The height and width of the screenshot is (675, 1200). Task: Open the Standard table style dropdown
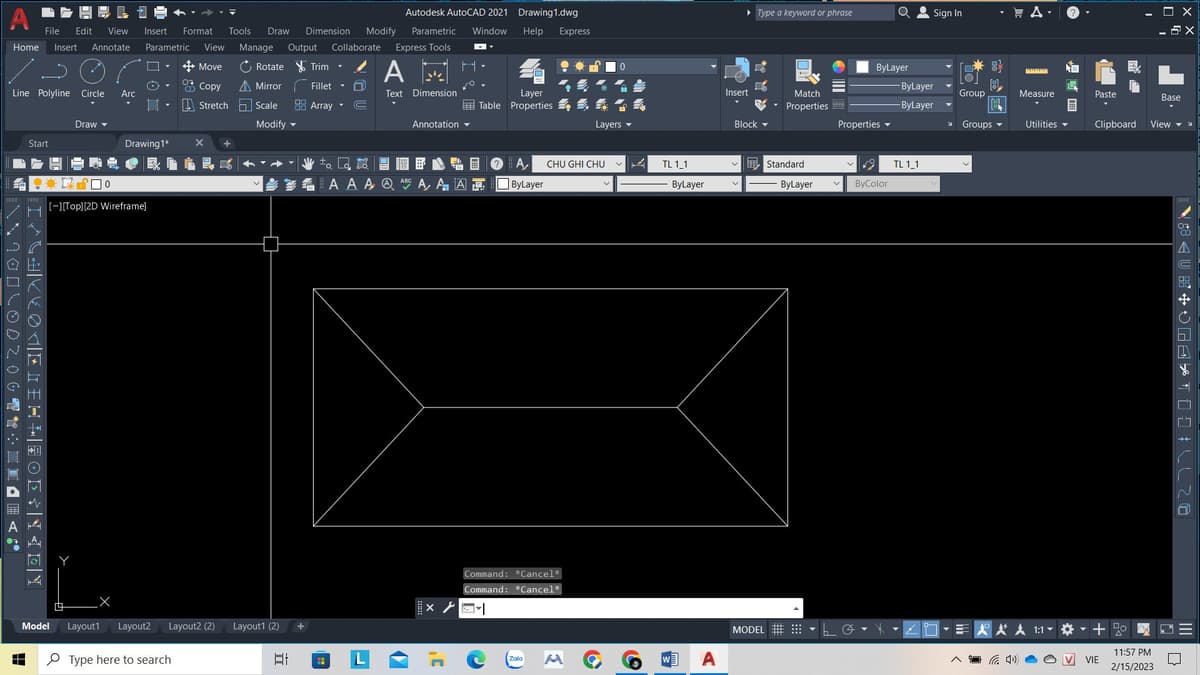pos(810,164)
